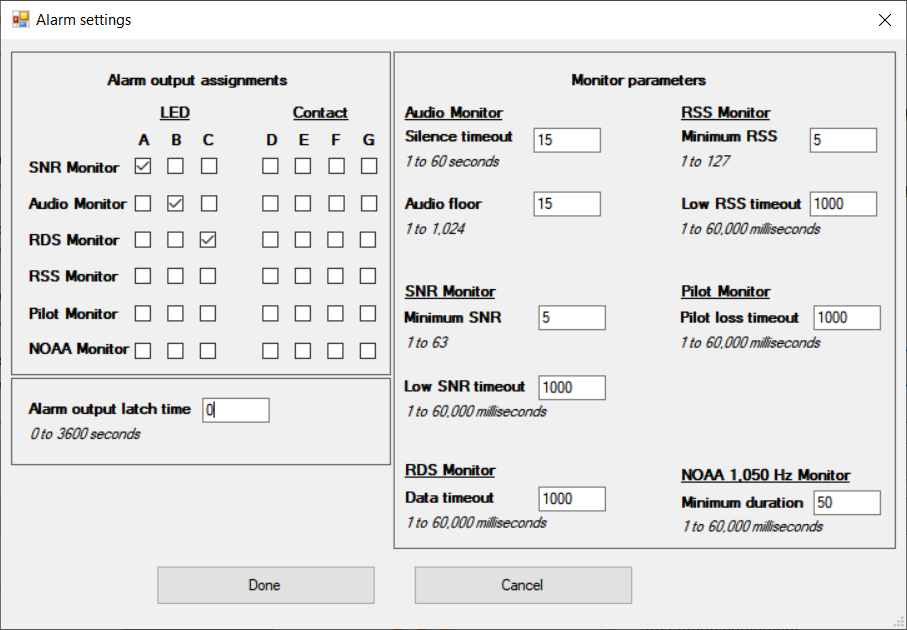Close the Alarm settings dialog
The width and height of the screenshot is (907, 630).
[884, 20]
